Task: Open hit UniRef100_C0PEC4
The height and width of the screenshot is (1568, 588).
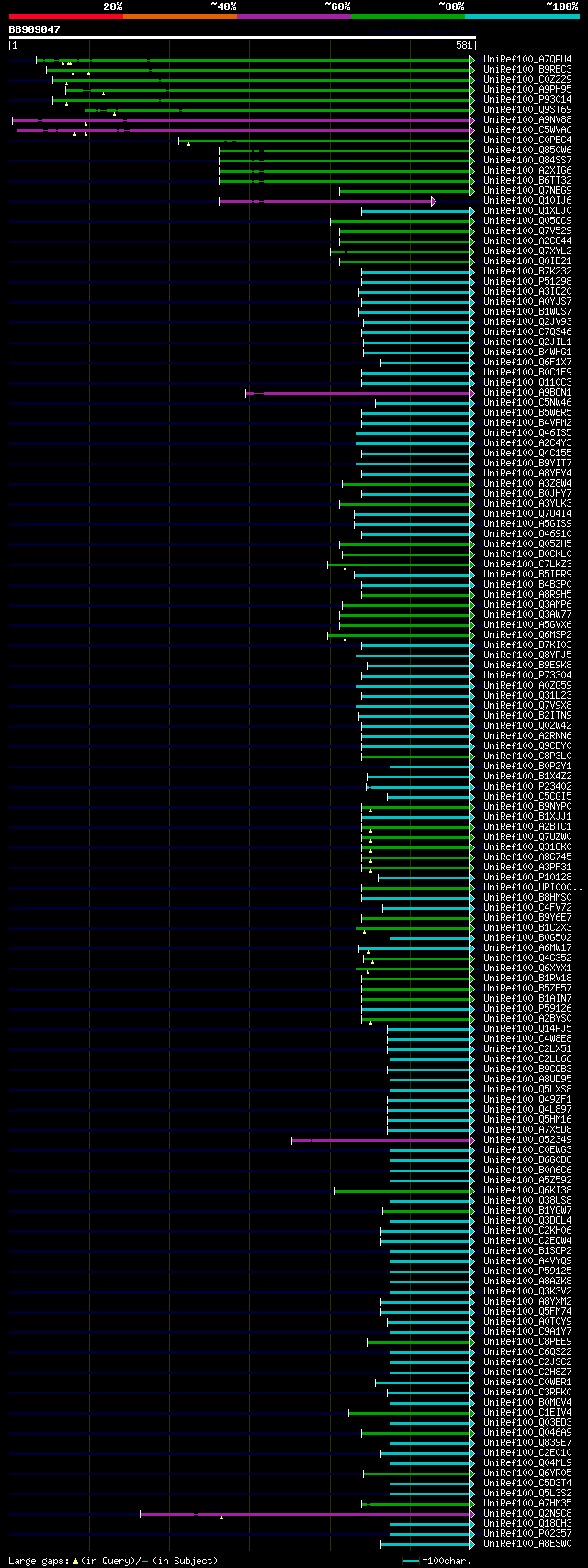Action: tap(527, 140)
